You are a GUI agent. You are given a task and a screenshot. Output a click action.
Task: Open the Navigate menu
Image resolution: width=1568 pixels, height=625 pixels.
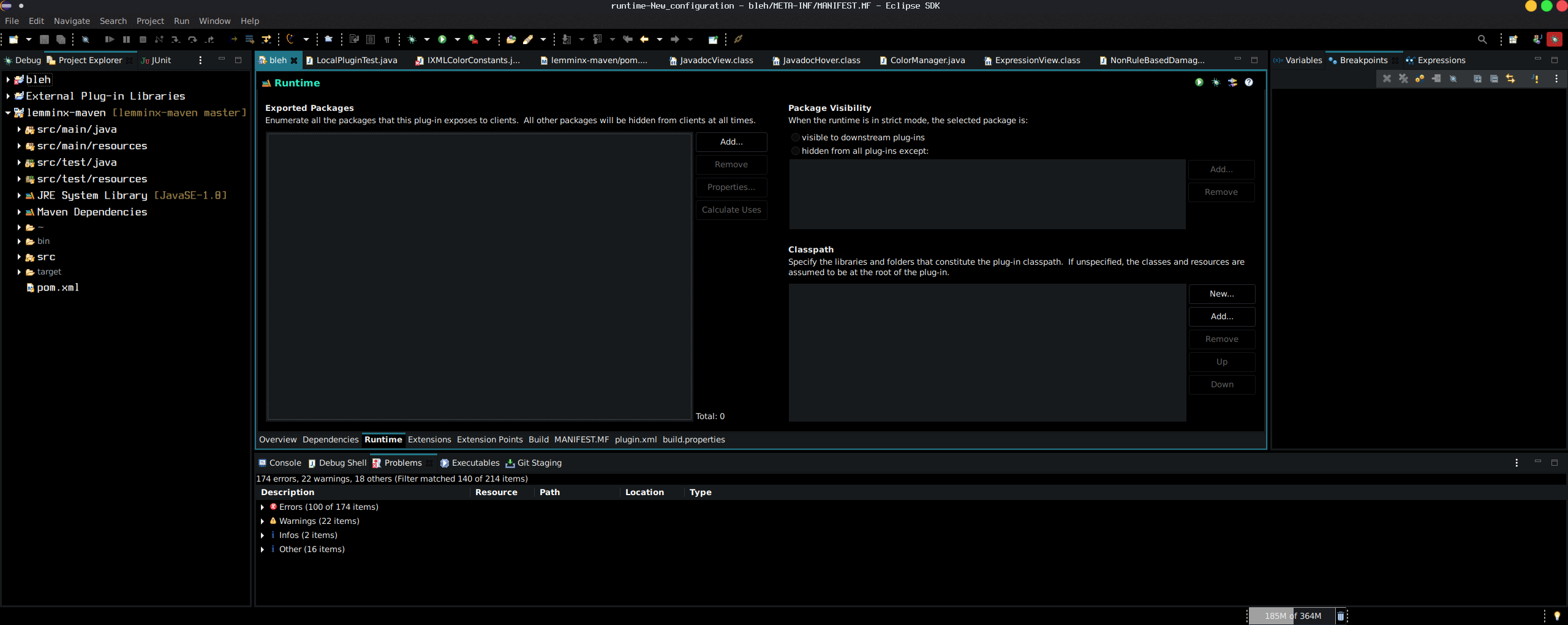pos(72,21)
